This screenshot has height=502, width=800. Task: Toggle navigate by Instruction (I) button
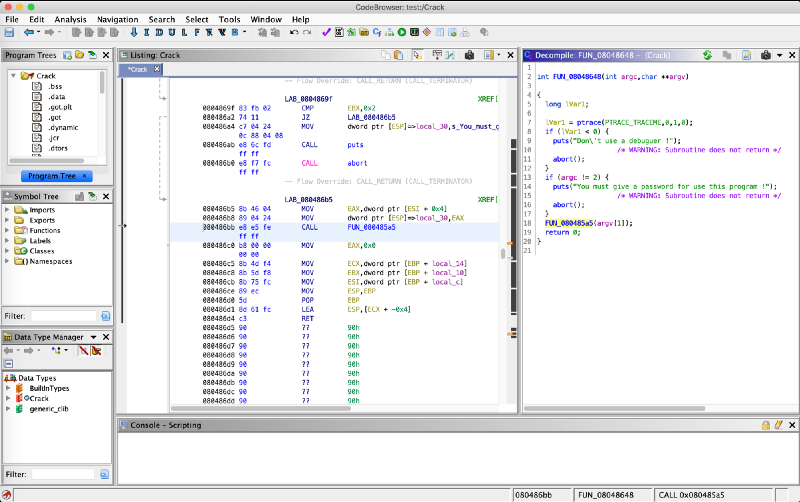pos(146,32)
